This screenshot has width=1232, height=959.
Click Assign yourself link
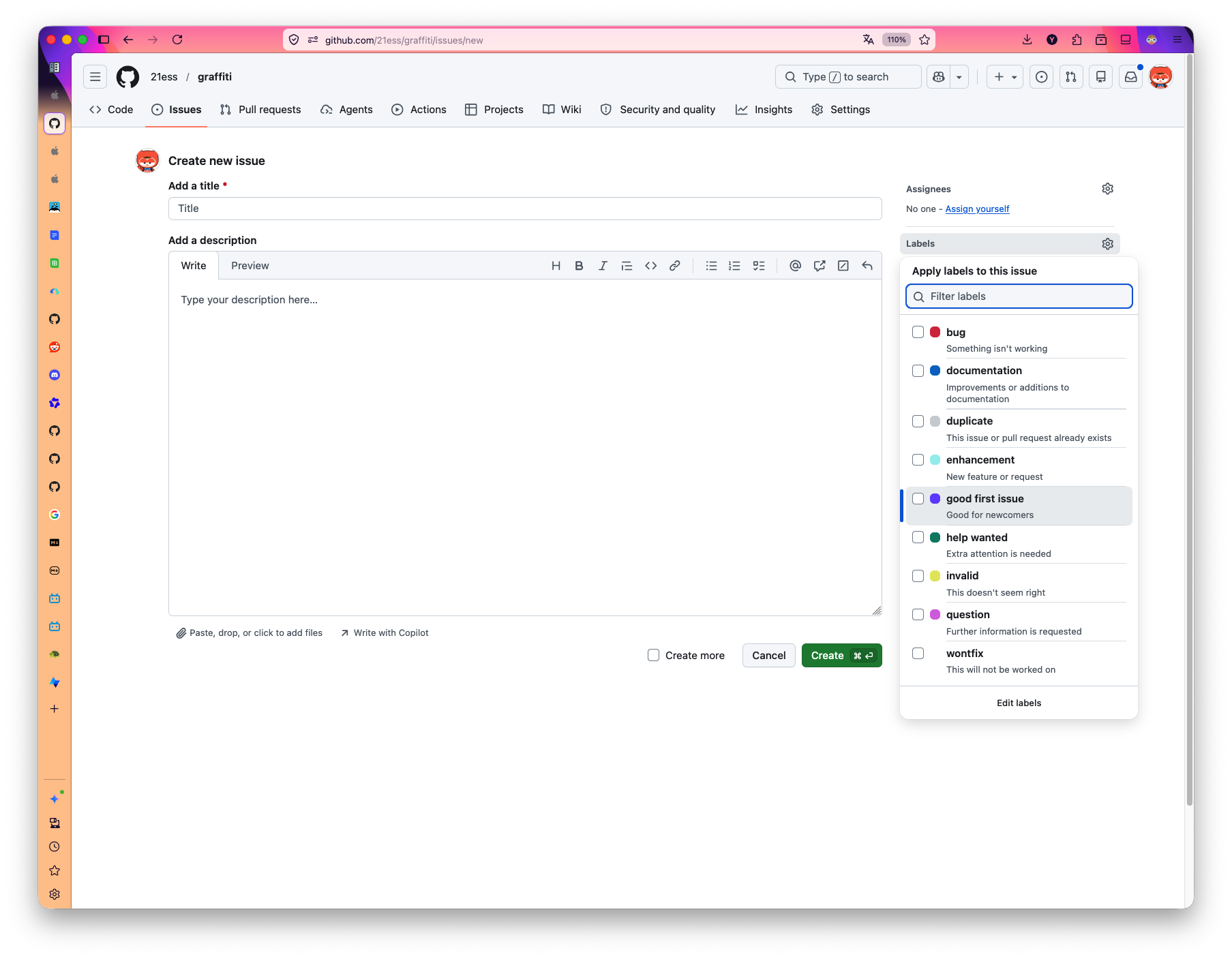click(977, 209)
